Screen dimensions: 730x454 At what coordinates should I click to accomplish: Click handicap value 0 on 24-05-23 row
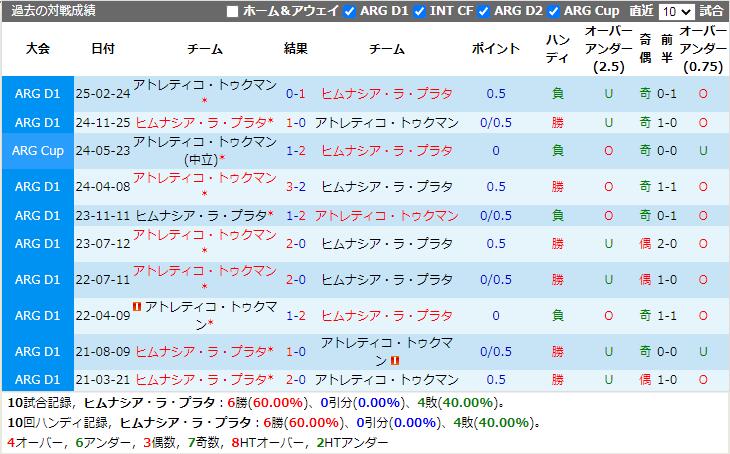(x=496, y=151)
